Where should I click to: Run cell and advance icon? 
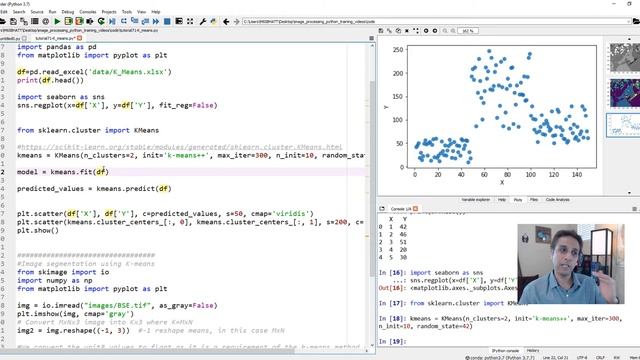point(79,21)
